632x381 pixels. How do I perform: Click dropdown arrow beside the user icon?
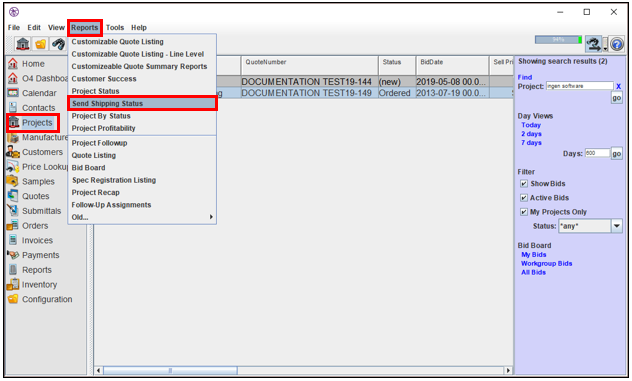click(605, 44)
